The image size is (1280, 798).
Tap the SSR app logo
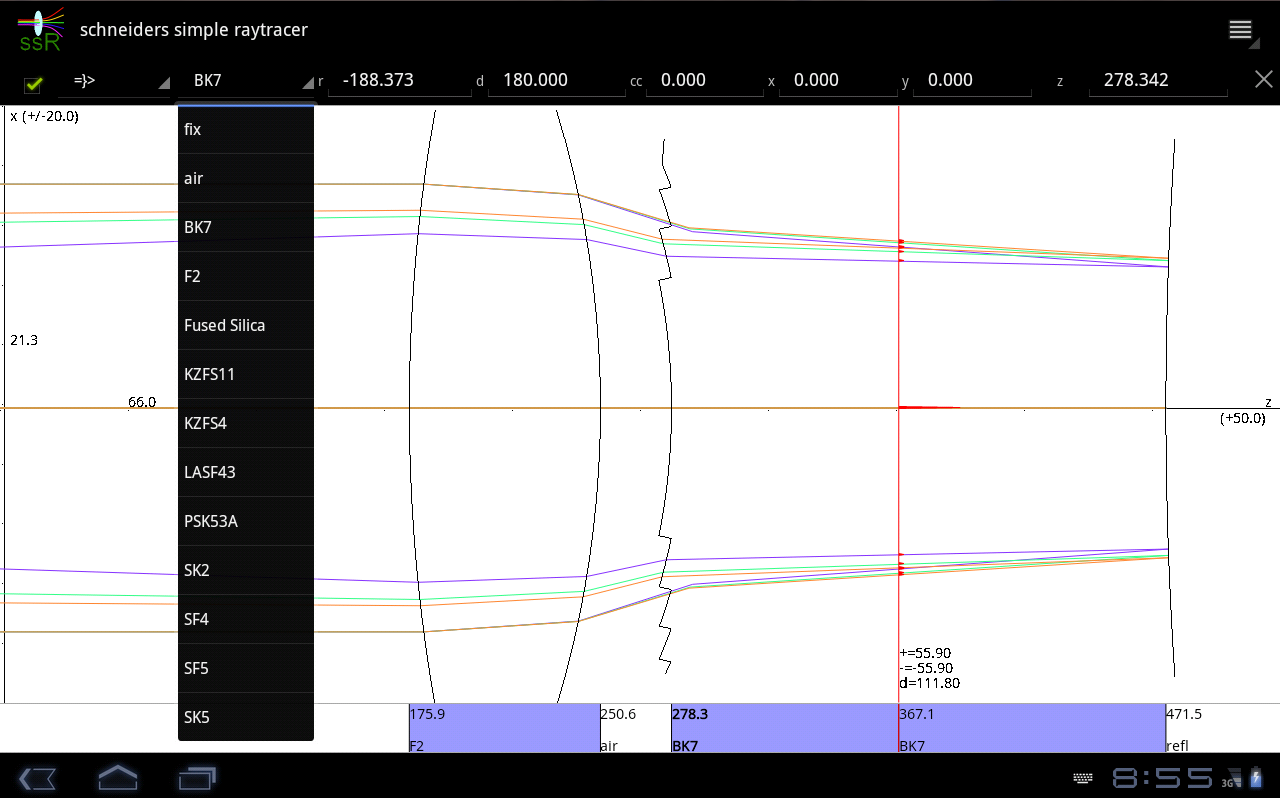(x=41, y=30)
